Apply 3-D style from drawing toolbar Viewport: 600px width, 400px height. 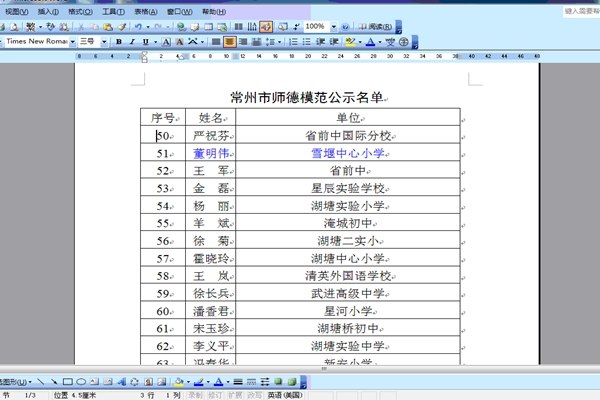tap(292, 382)
